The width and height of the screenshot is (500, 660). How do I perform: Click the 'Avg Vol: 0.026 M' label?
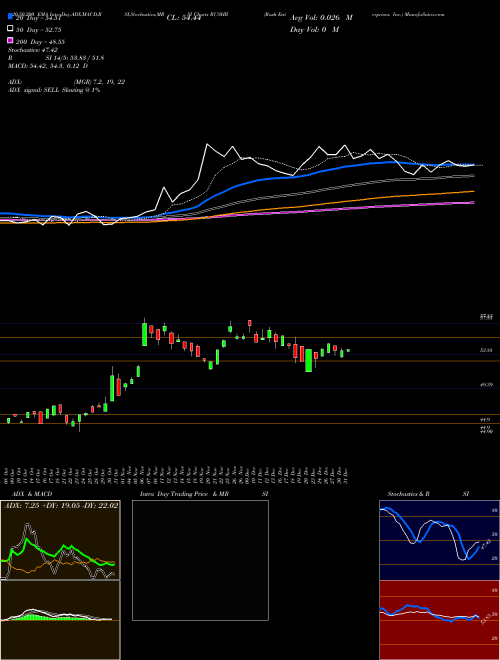321,18
